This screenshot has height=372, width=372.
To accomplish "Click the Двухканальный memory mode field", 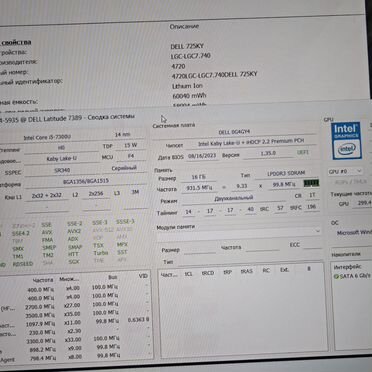I will (234, 198).
